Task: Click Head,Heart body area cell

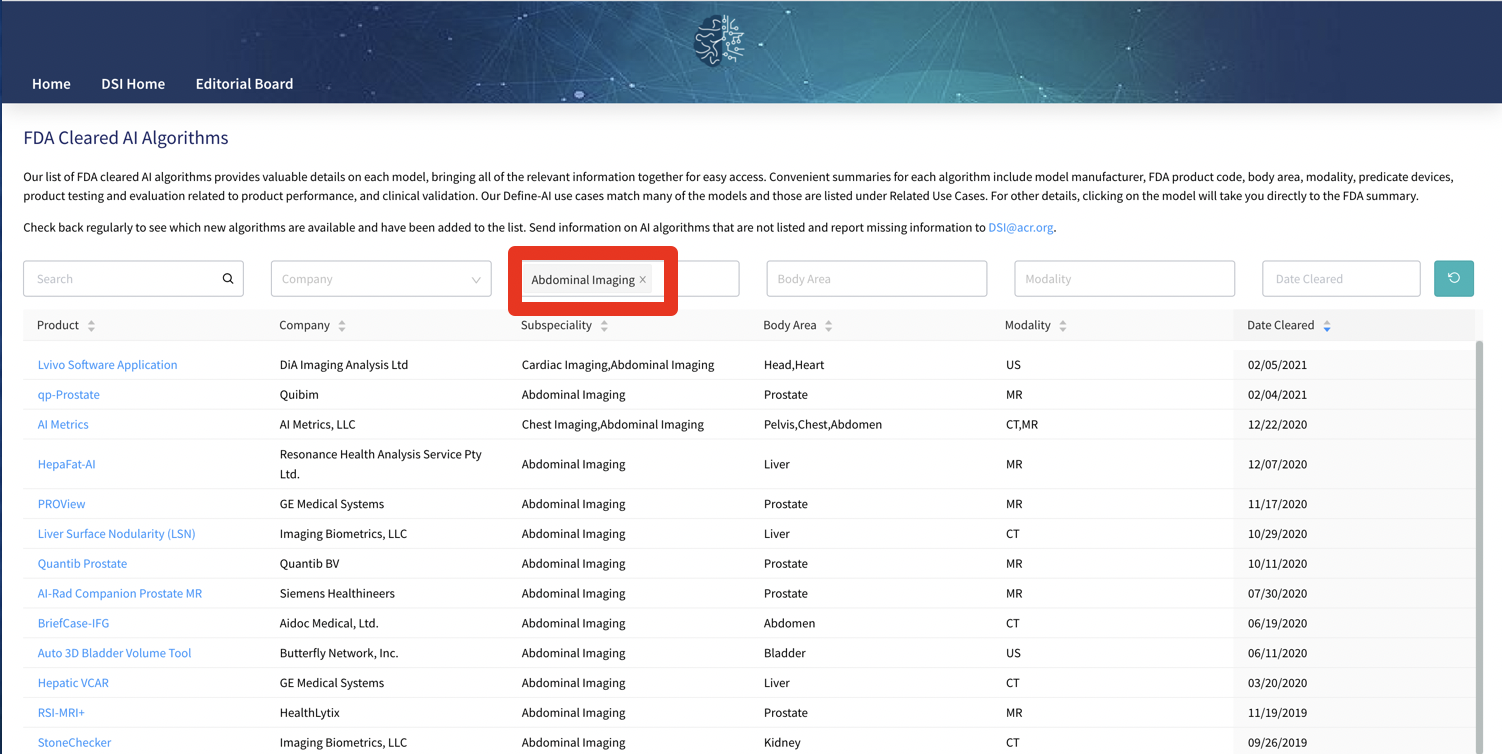Action: [x=794, y=365]
